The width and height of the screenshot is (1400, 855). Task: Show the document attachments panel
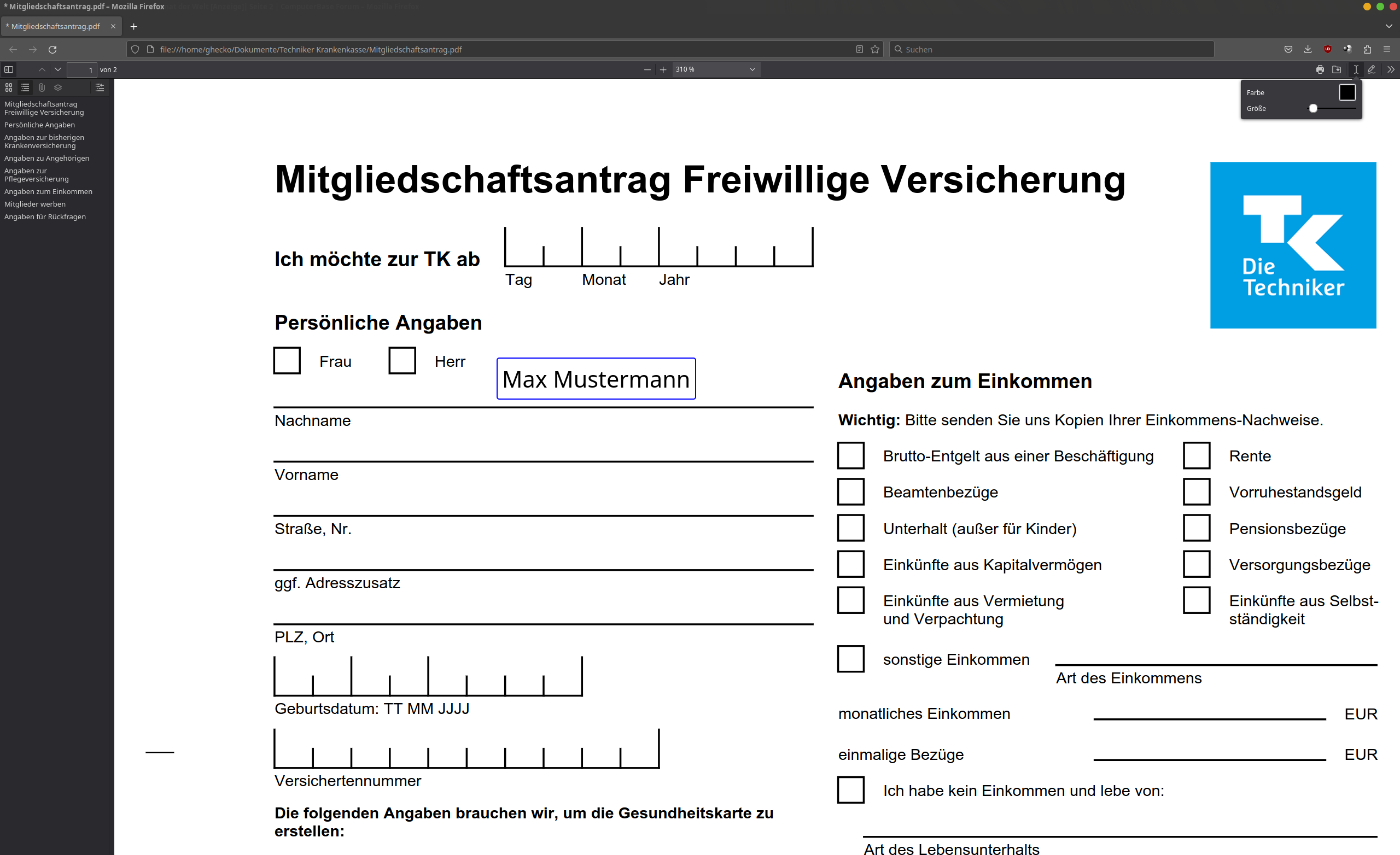(42, 87)
